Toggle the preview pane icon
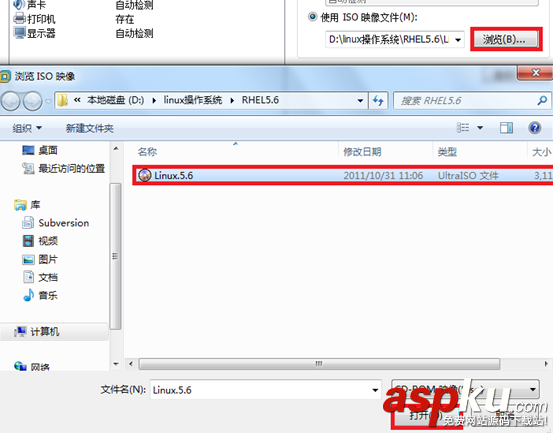 [506, 128]
